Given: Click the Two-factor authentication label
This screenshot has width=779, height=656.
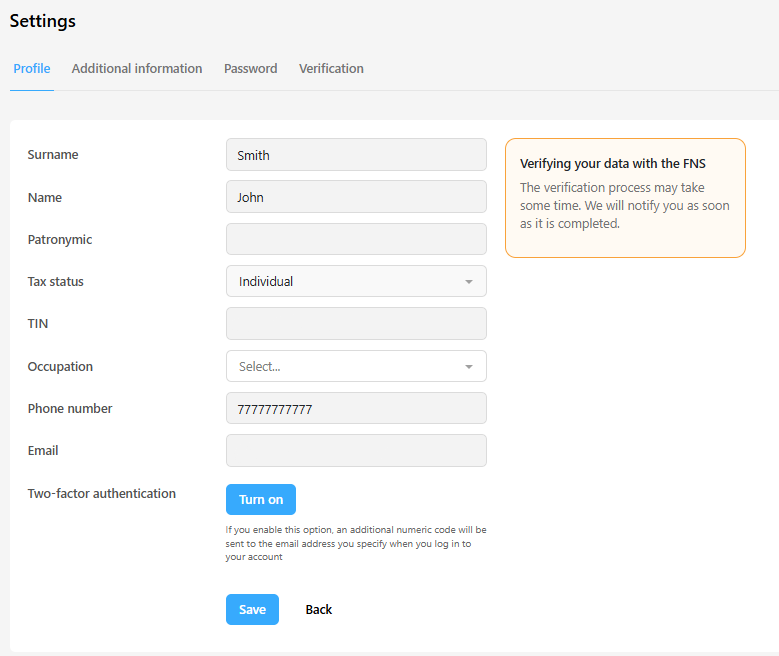Looking at the screenshot, I should click(x=102, y=493).
